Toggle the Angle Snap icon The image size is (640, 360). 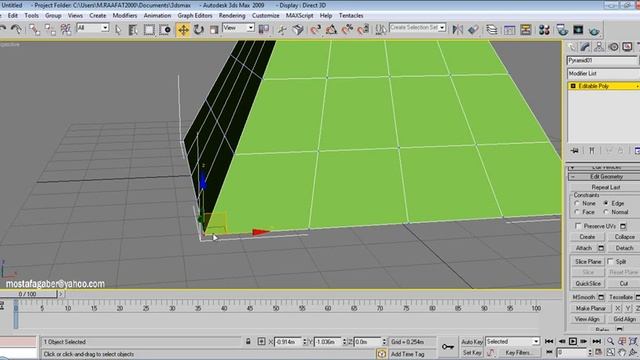coord(331,30)
